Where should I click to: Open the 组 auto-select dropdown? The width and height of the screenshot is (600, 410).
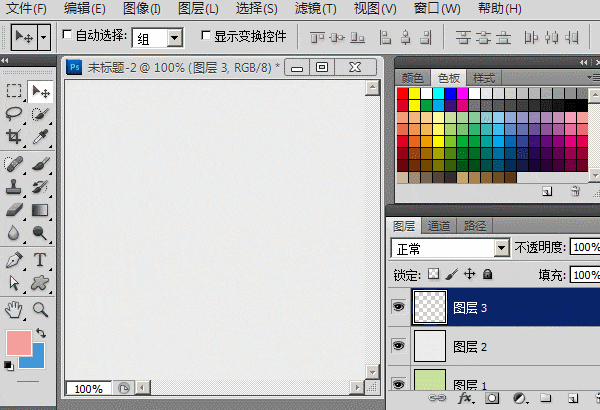click(x=159, y=37)
